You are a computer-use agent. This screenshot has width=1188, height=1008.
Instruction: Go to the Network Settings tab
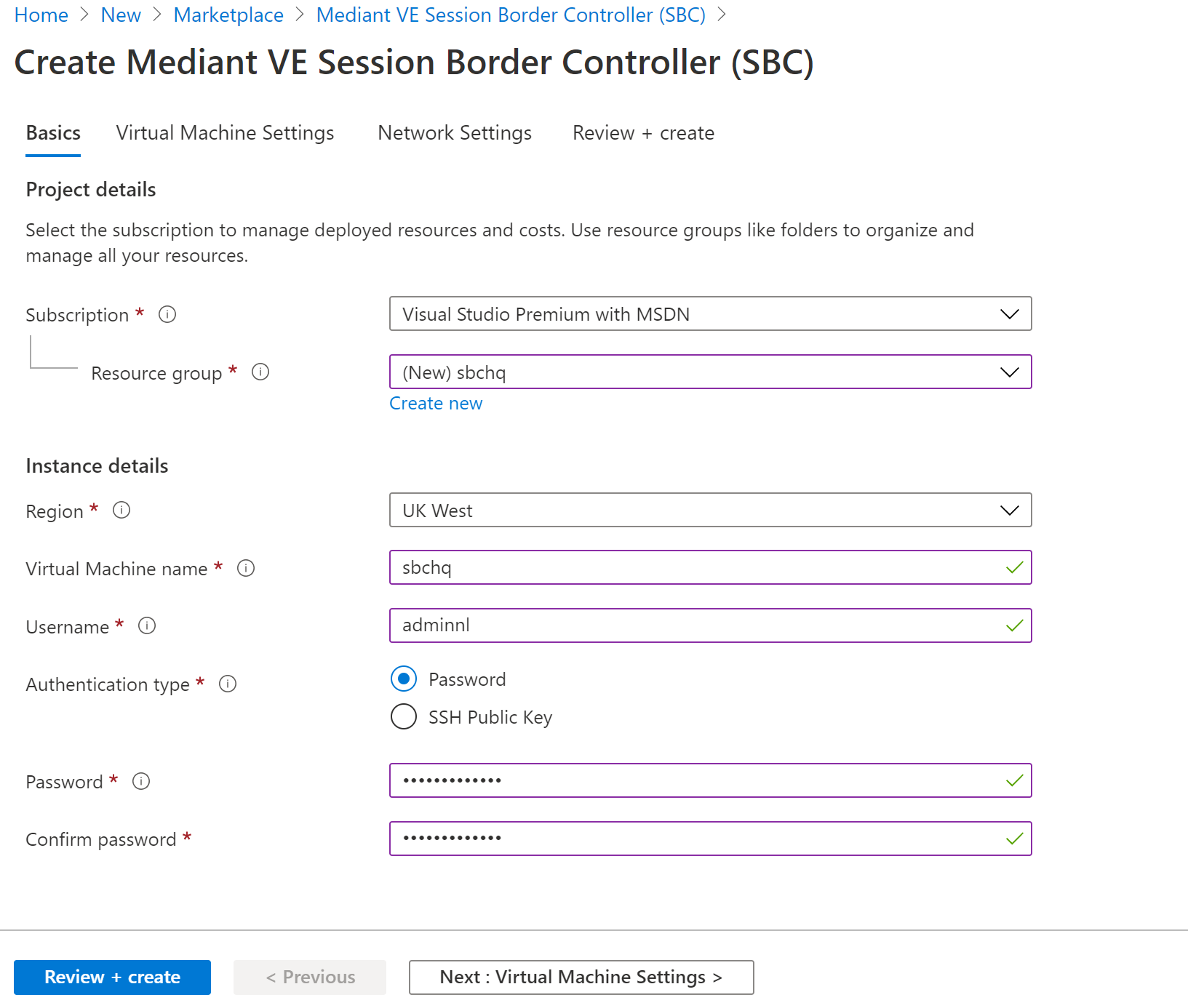[x=455, y=133]
